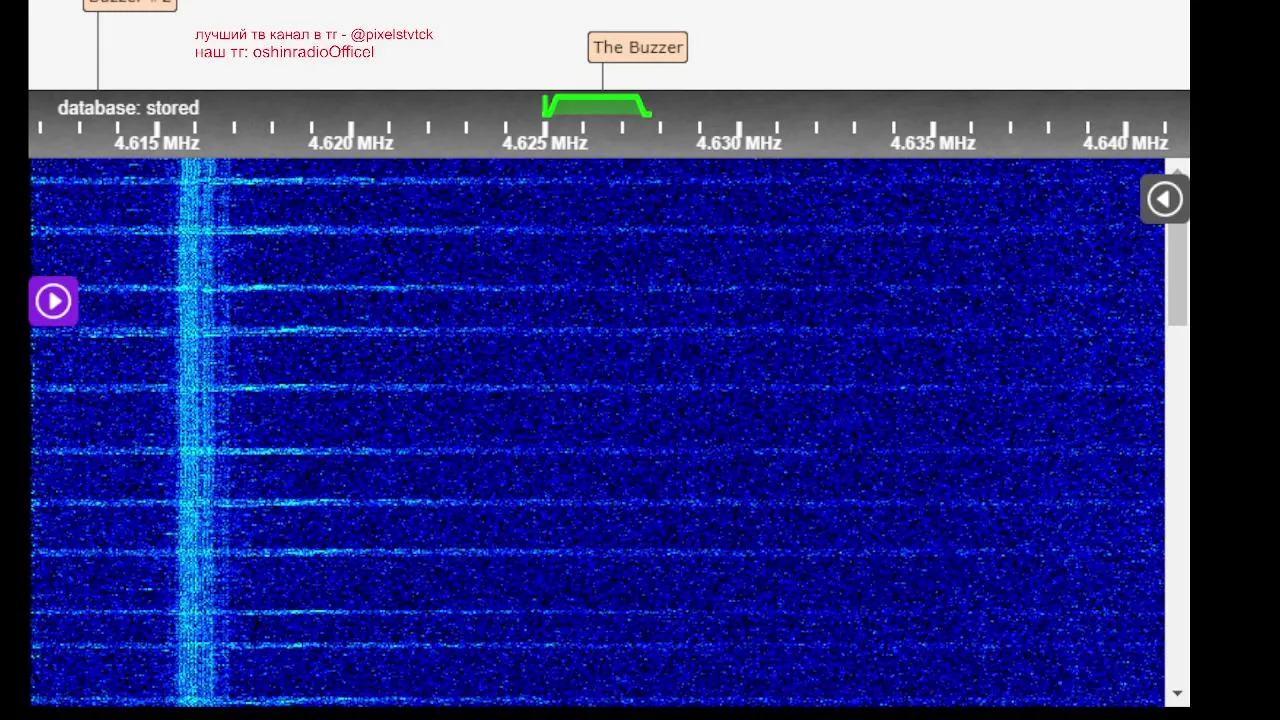This screenshot has height=720, width=1280.
Task: Click the purple play button
Action: point(53,301)
